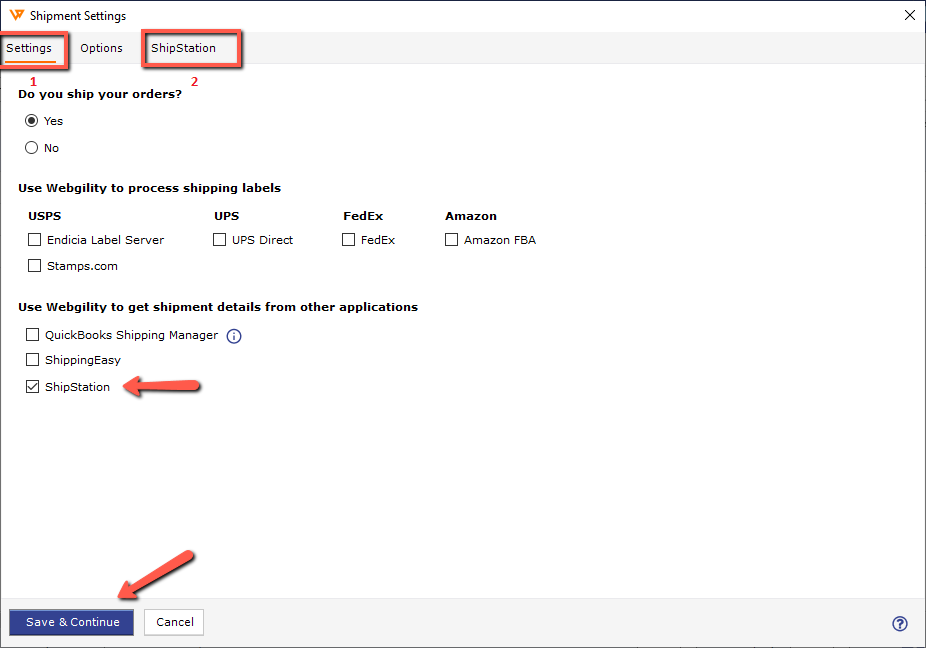This screenshot has height=648, width=926.
Task: Check QuickBooks Shipping Manager
Action: coord(33,335)
